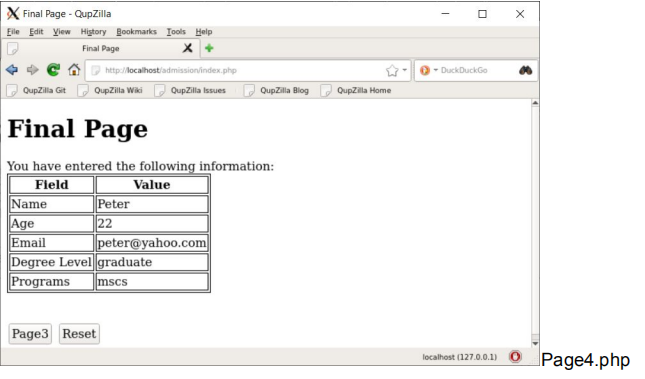Open the View menu

62,32
